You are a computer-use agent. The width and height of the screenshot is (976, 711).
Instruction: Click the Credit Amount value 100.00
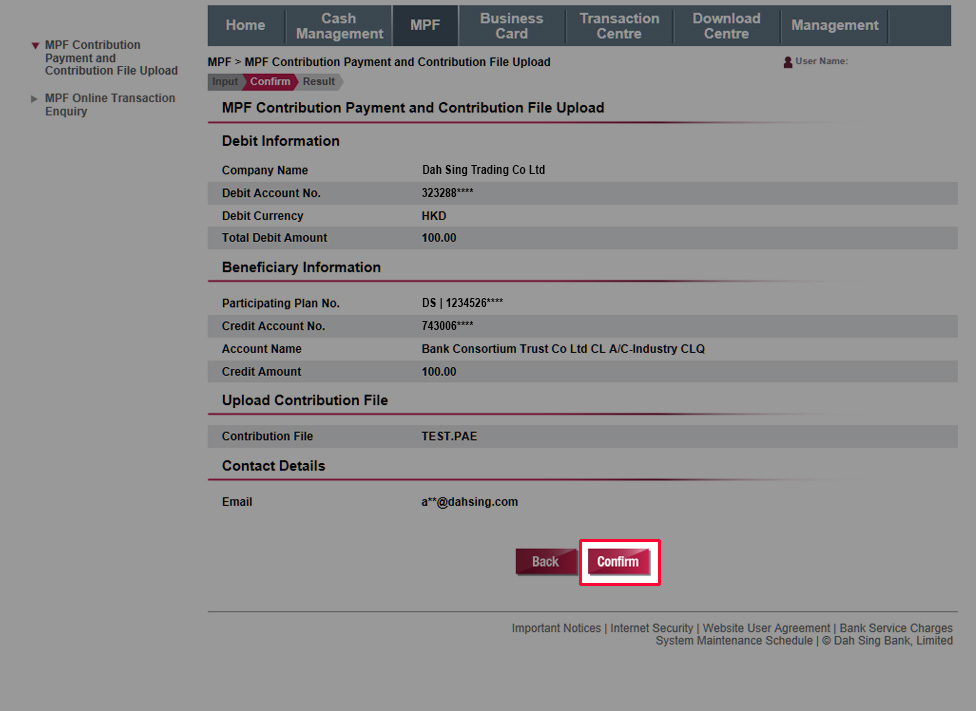tap(439, 372)
